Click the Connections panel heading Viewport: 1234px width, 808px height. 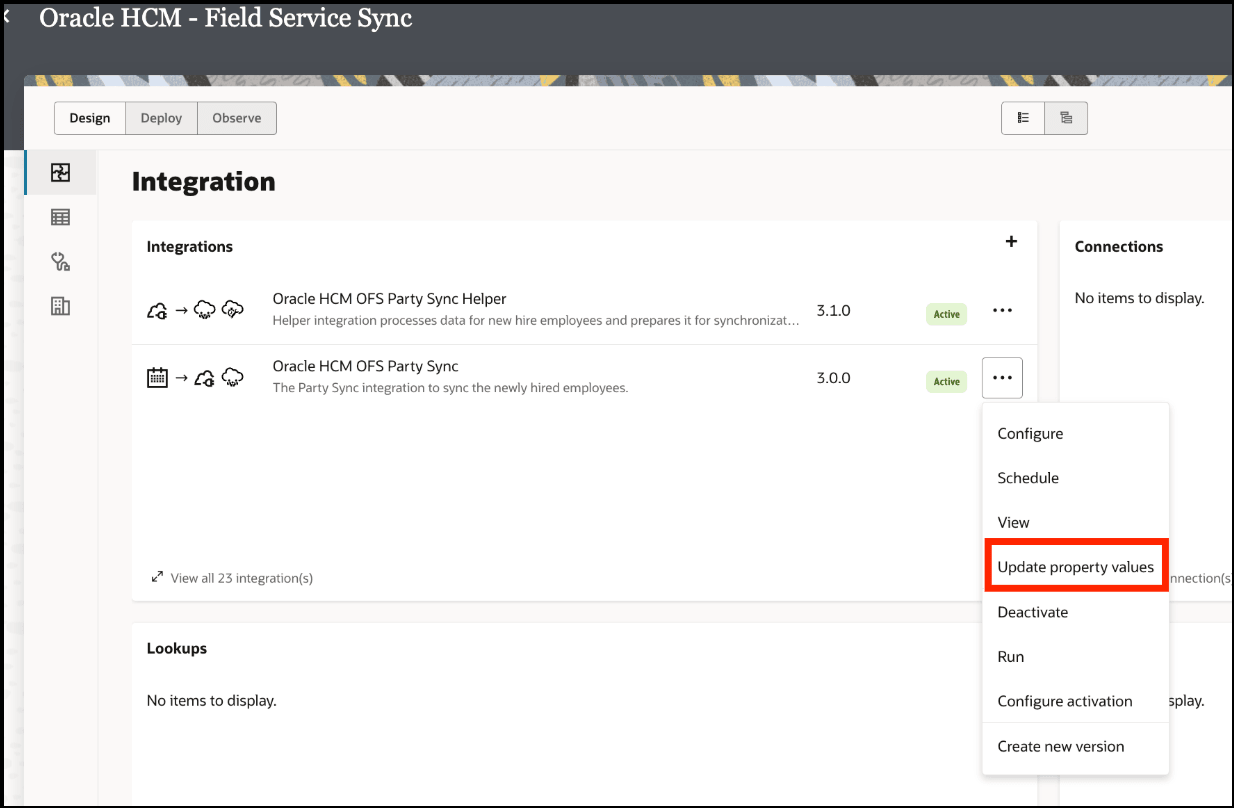(1119, 247)
